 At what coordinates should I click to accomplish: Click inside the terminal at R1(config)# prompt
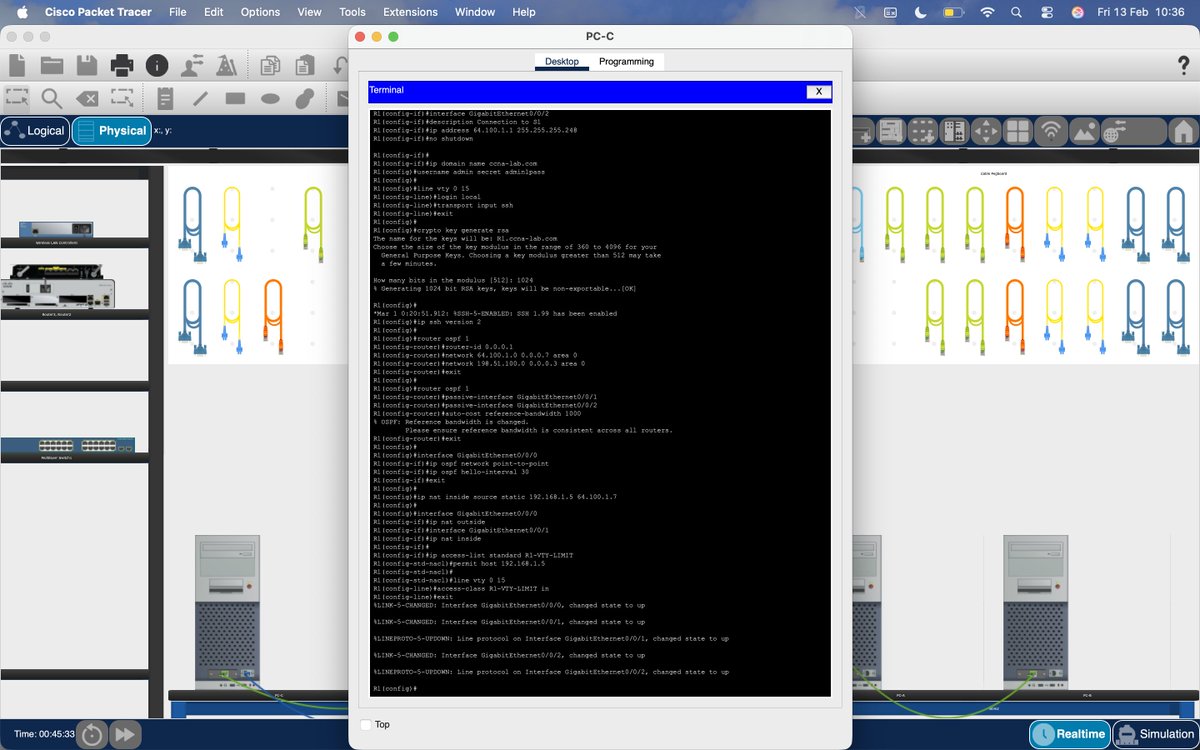pos(395,689)
